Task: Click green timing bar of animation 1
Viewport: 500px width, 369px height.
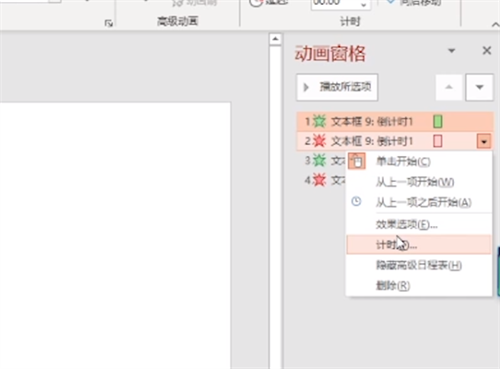Action: pos(438,121)
